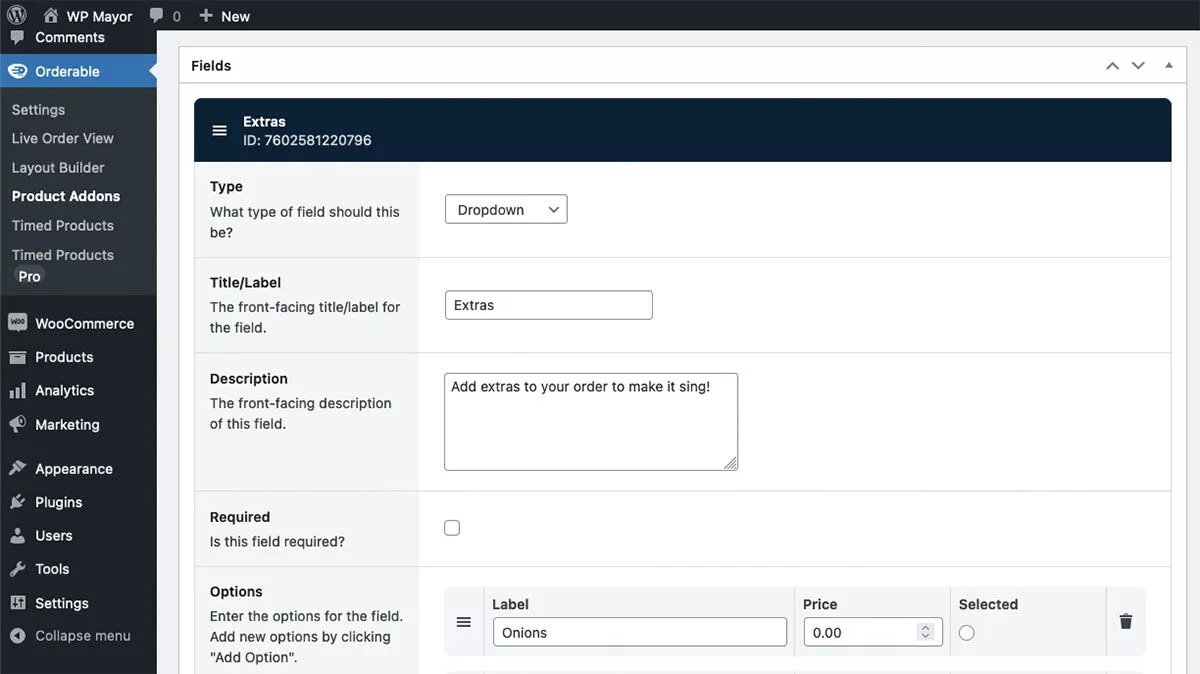Click the WP Mayor site name link
The width and height of the screenshot is (1200, 674).
(x=99, y=16)
